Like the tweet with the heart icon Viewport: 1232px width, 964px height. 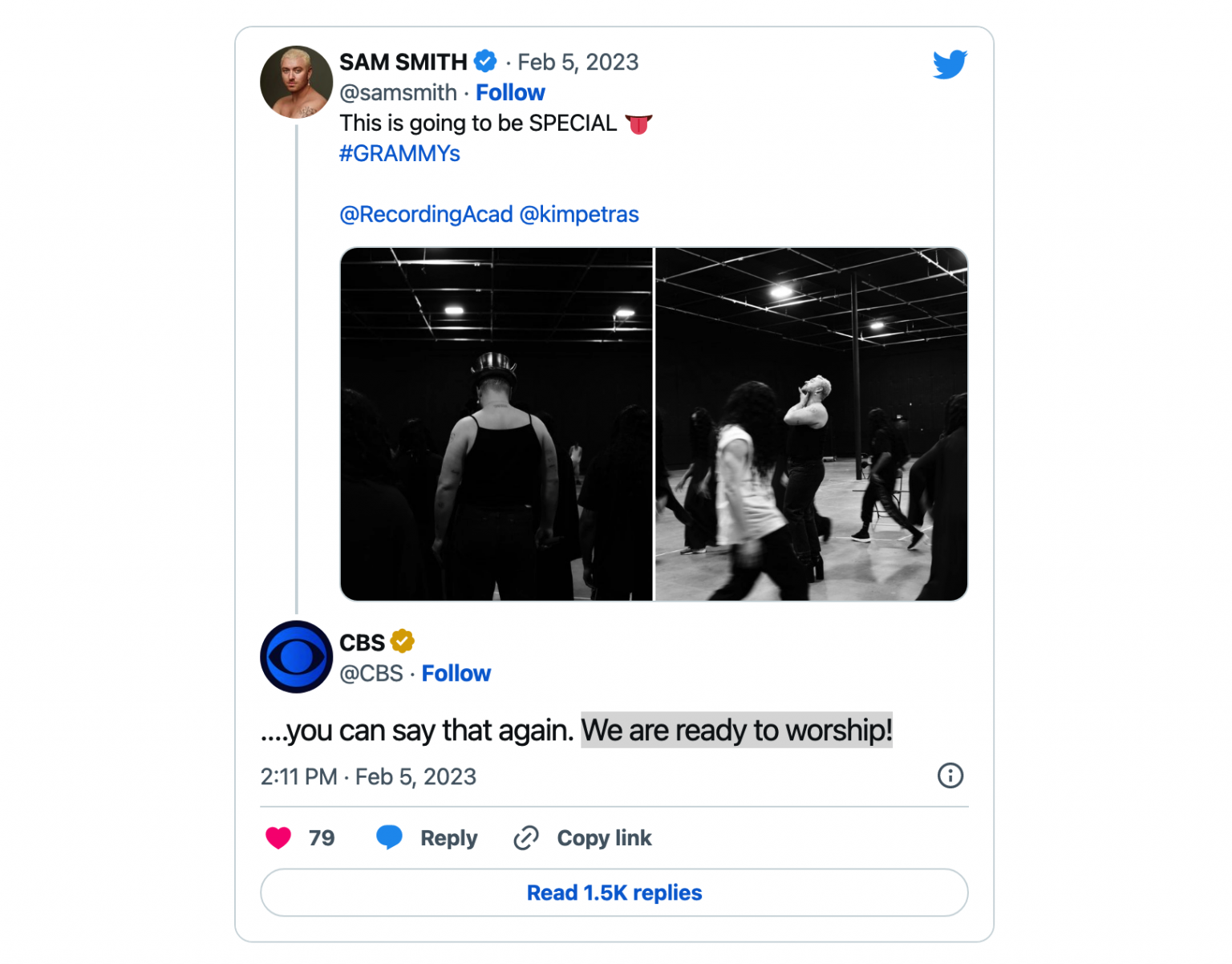click(x=278, y=837)
